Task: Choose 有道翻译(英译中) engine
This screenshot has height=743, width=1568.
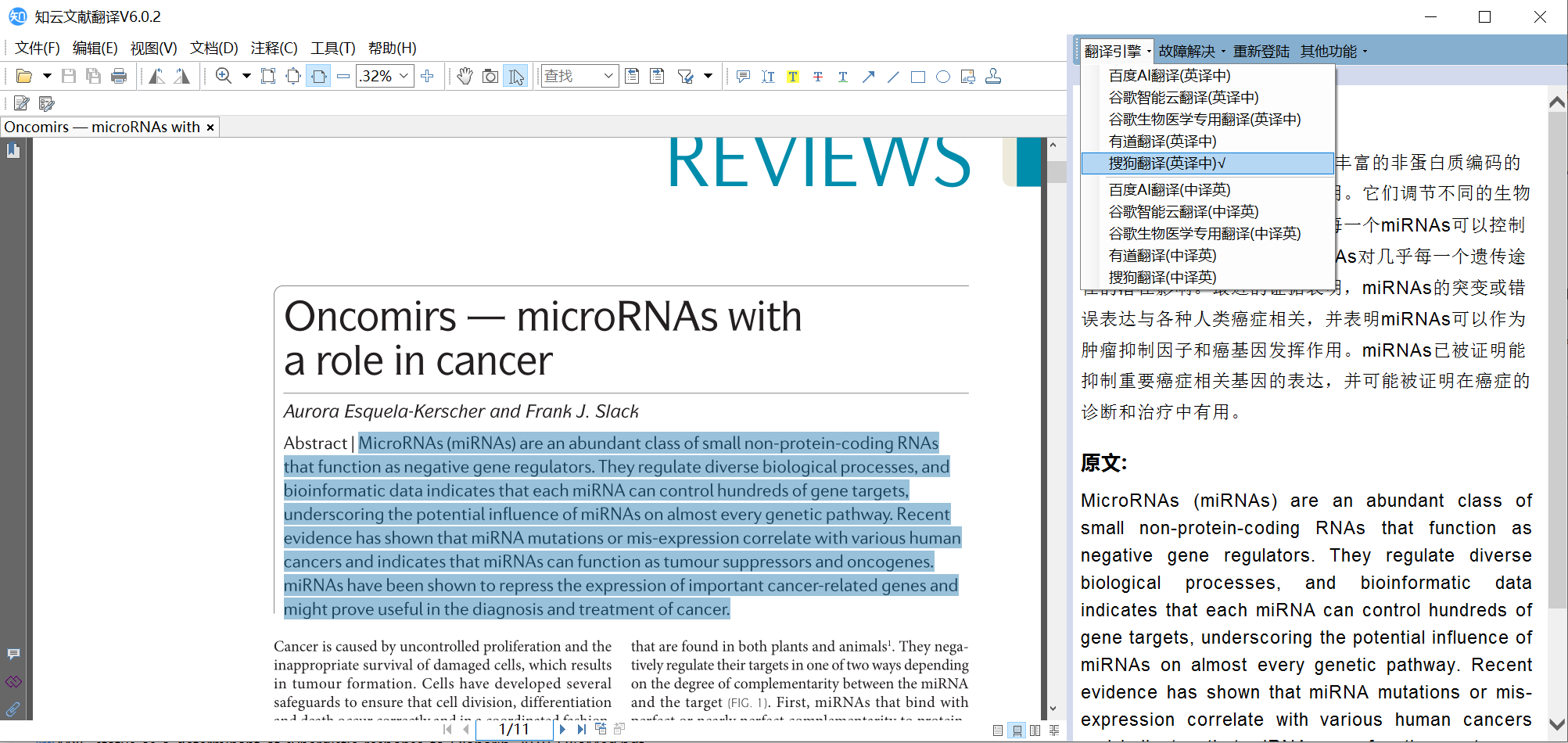Action: click(1207, 142)
